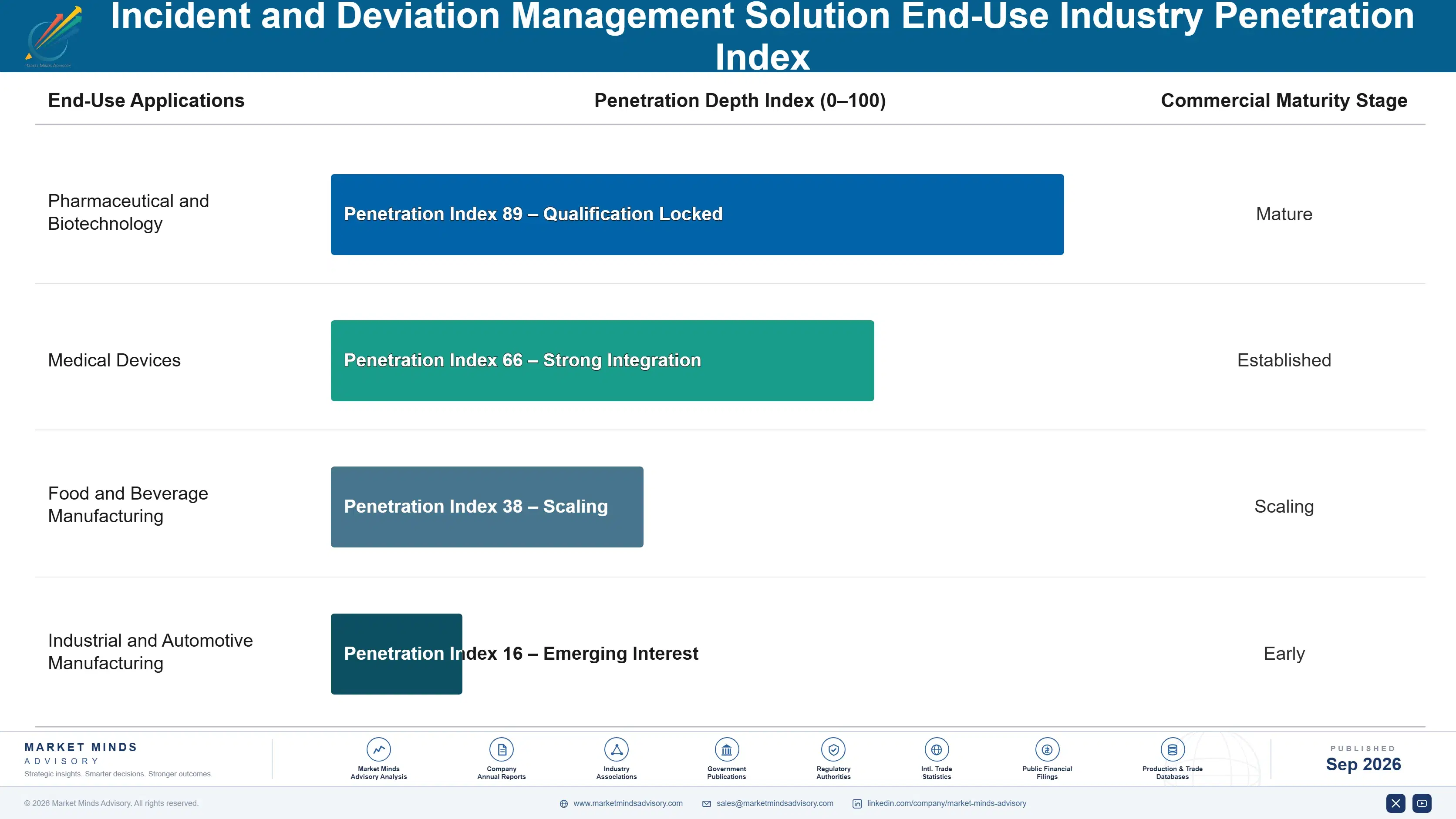The height and width of the screenshot is (819, 1456).
Task: Click the envelope icon beside sales email
Action: (707, 804)
